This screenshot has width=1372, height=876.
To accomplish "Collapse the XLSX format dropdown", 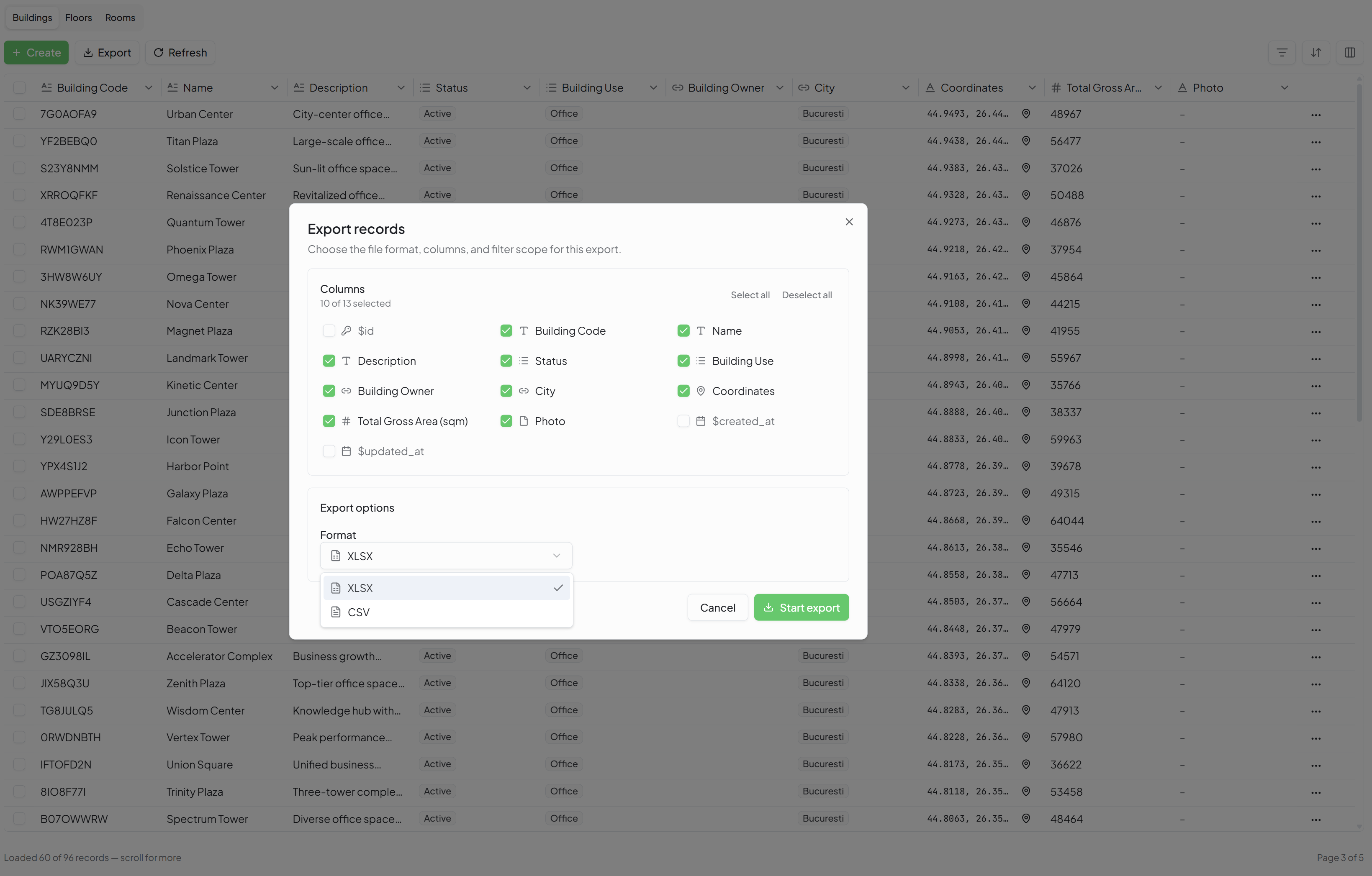I will click(446, 556).
